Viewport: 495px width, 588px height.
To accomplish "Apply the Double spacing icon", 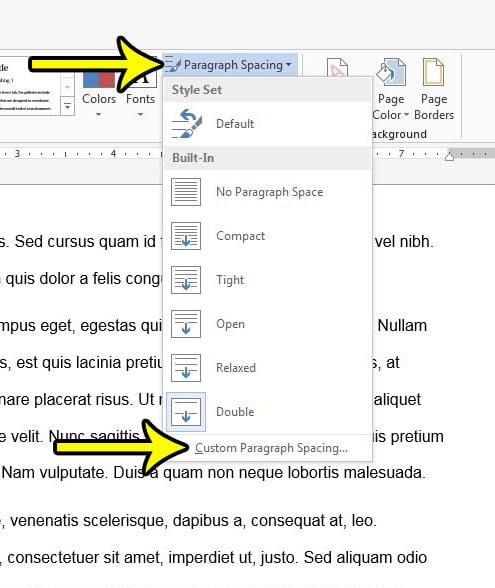I will (x=186, y=412).
